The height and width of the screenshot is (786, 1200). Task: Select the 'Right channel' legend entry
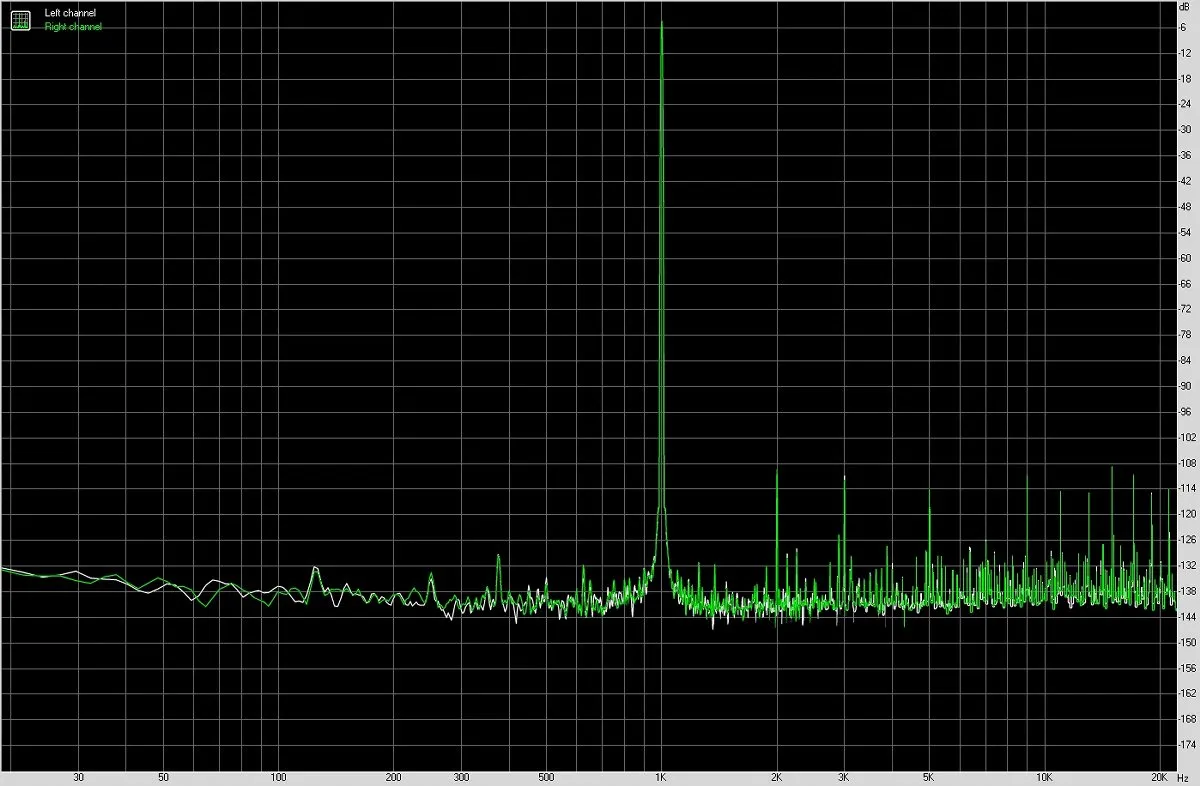point(73,27)
